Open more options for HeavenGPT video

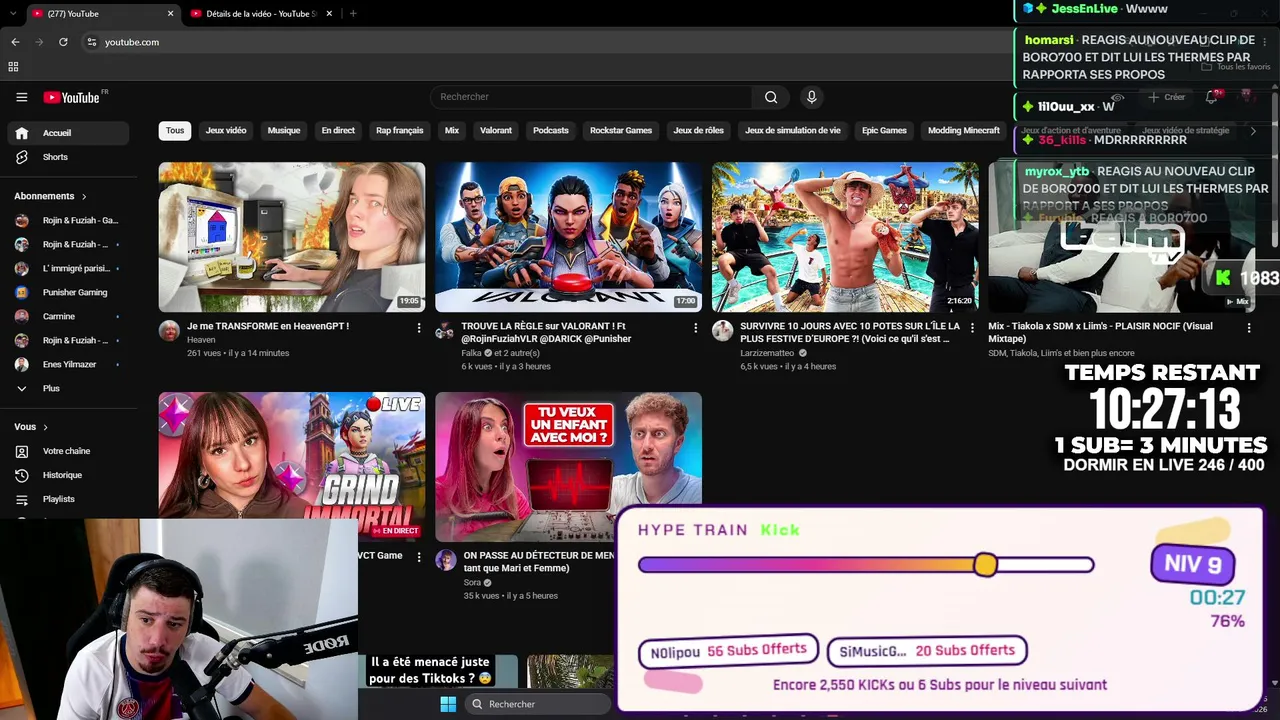point(419,328)
